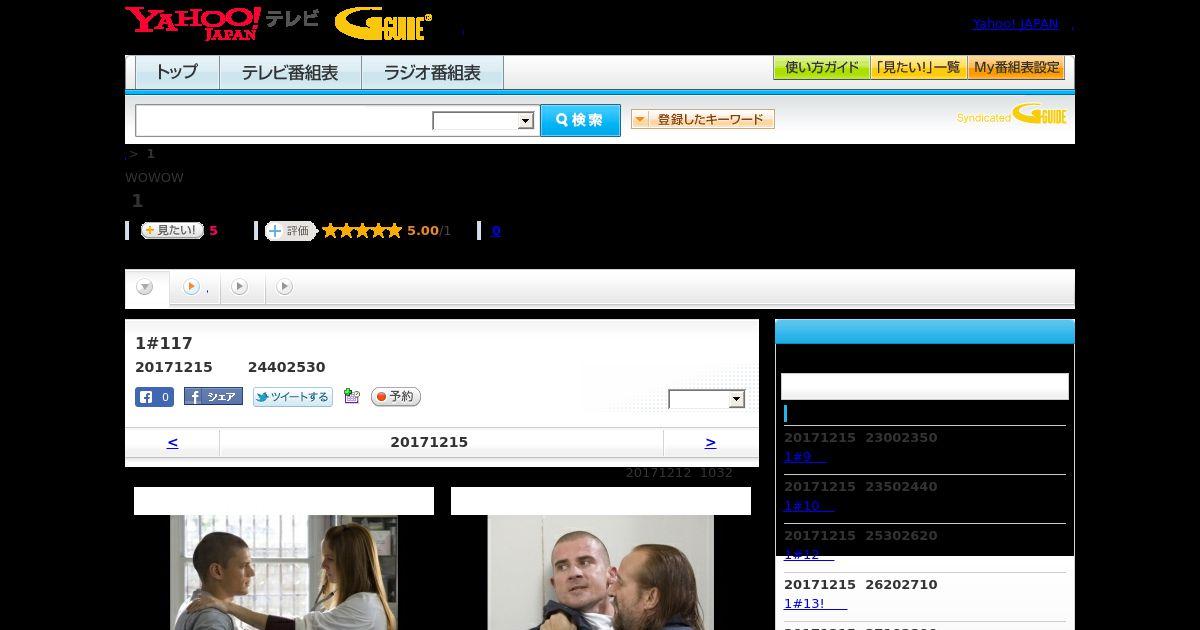Select the third tab with gray play icon
Image resolution: width=1200 pixels, height=630 pixels.
pyautogui.click(x=240, y=287)
